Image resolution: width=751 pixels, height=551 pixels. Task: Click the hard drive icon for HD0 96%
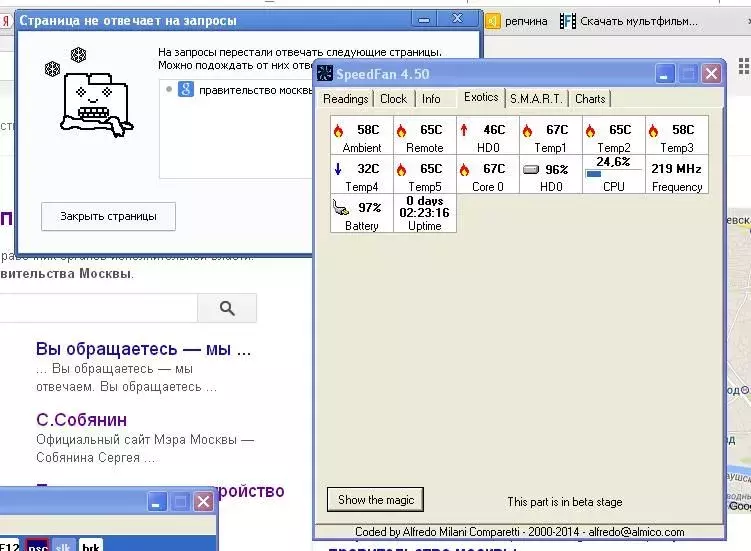(x=531, y=169)
